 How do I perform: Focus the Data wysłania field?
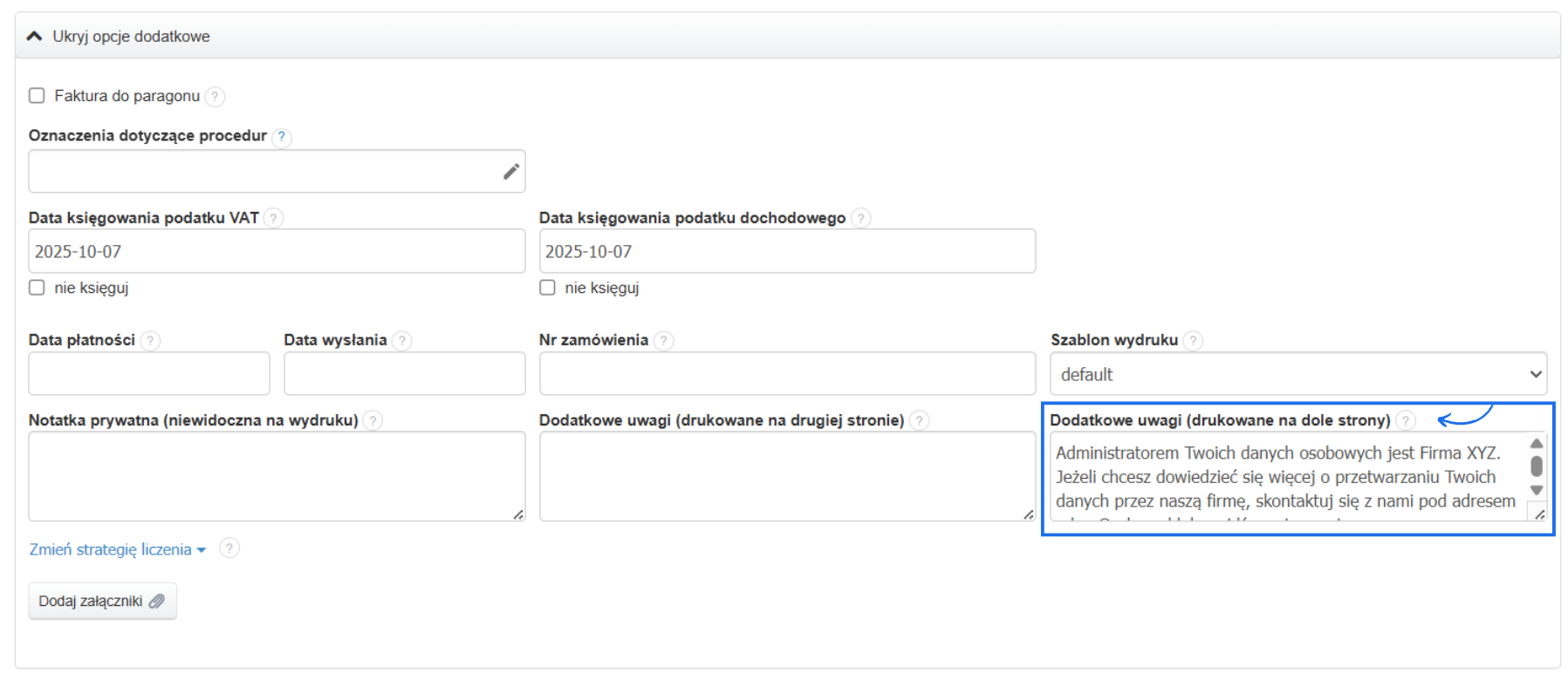click(x=404, y=374)
